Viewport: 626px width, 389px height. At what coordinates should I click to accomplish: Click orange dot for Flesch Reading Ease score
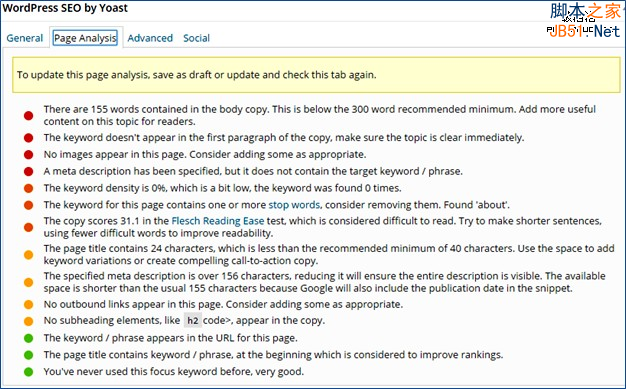click(x=28, y=227)
